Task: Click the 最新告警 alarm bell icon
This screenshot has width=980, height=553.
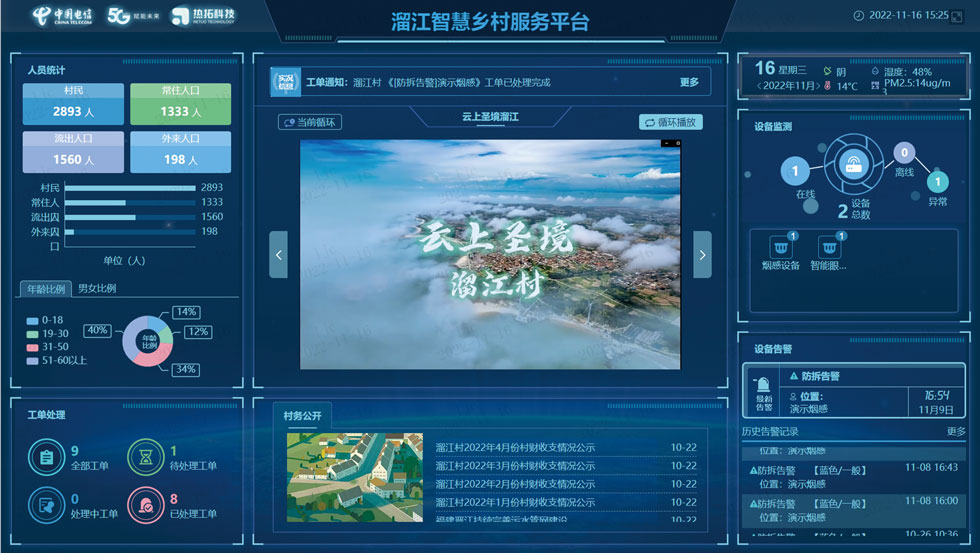Action: click(763, 384)
